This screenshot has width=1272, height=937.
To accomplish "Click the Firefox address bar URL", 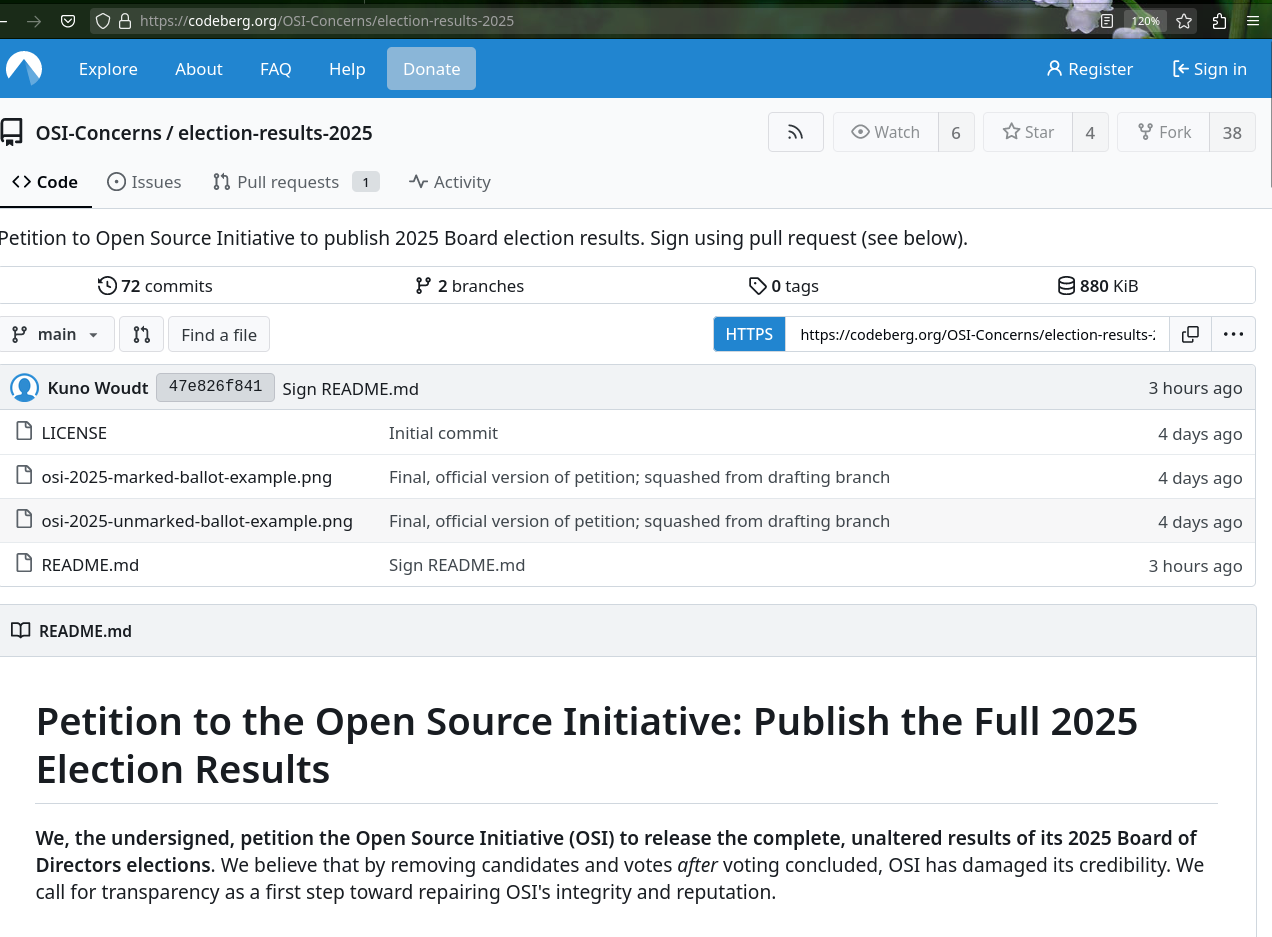I will click(327, 20).
